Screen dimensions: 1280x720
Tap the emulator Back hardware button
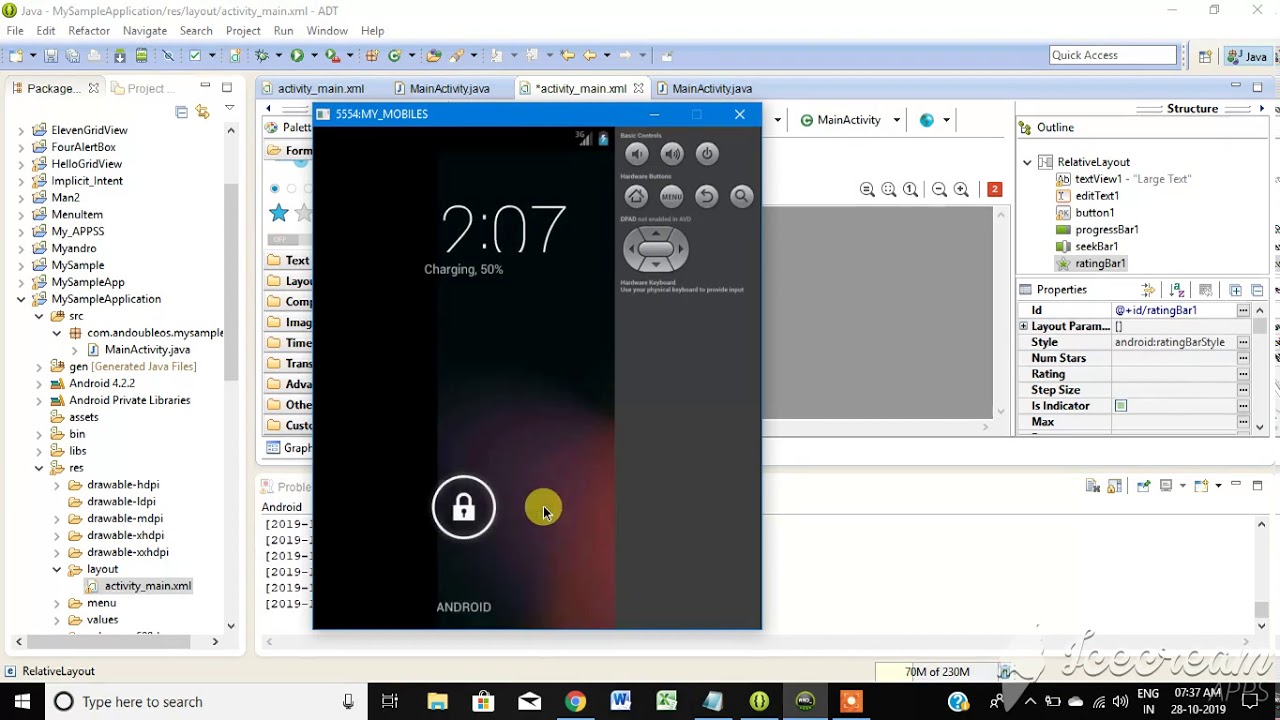coord(706,196)
